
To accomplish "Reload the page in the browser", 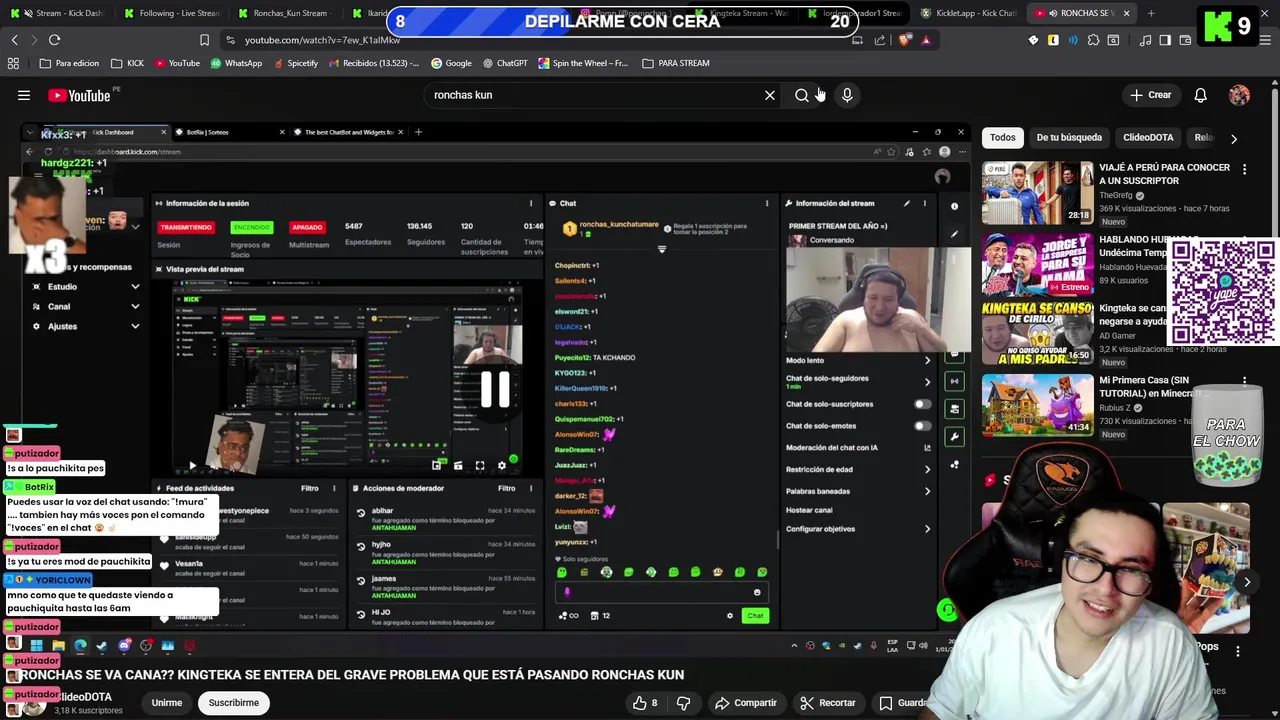I will point(54,40).
